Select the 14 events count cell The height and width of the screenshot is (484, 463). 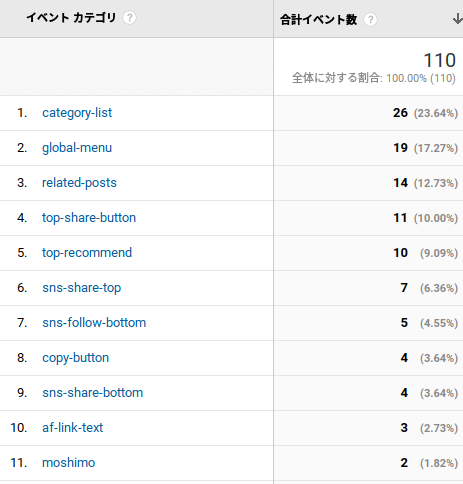click(400, 183)
